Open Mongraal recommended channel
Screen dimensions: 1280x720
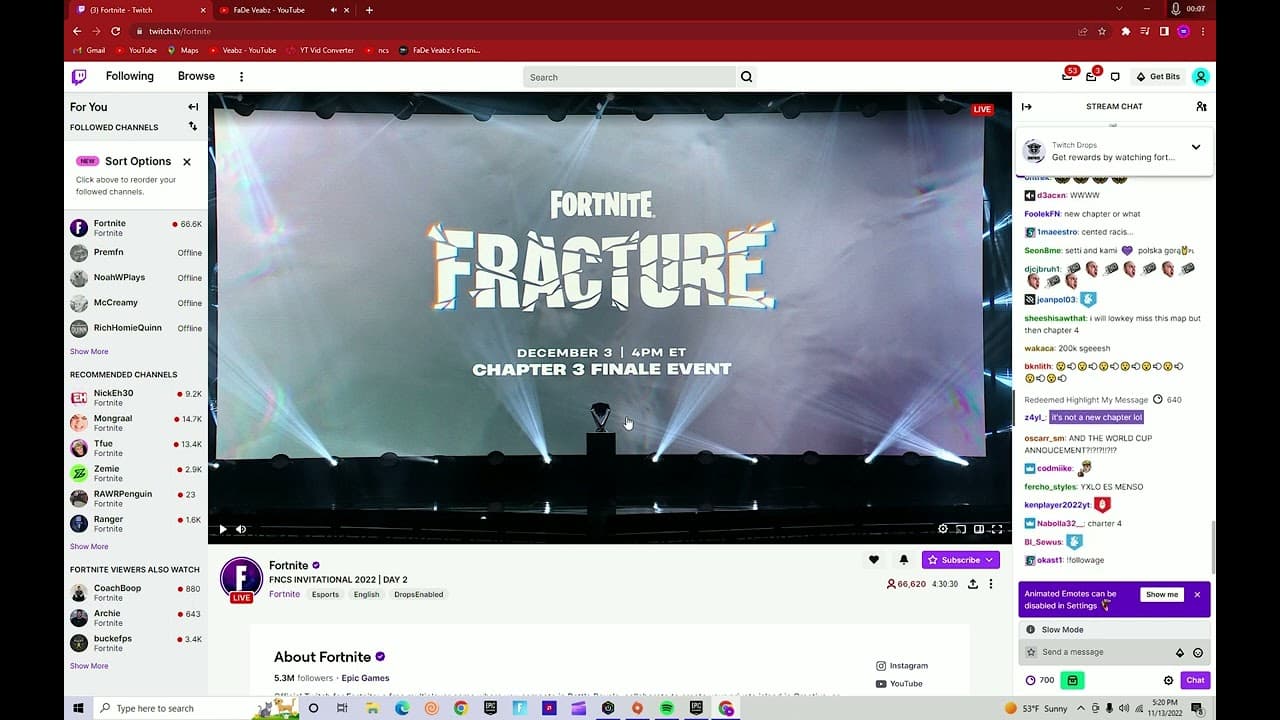[136, 423]
